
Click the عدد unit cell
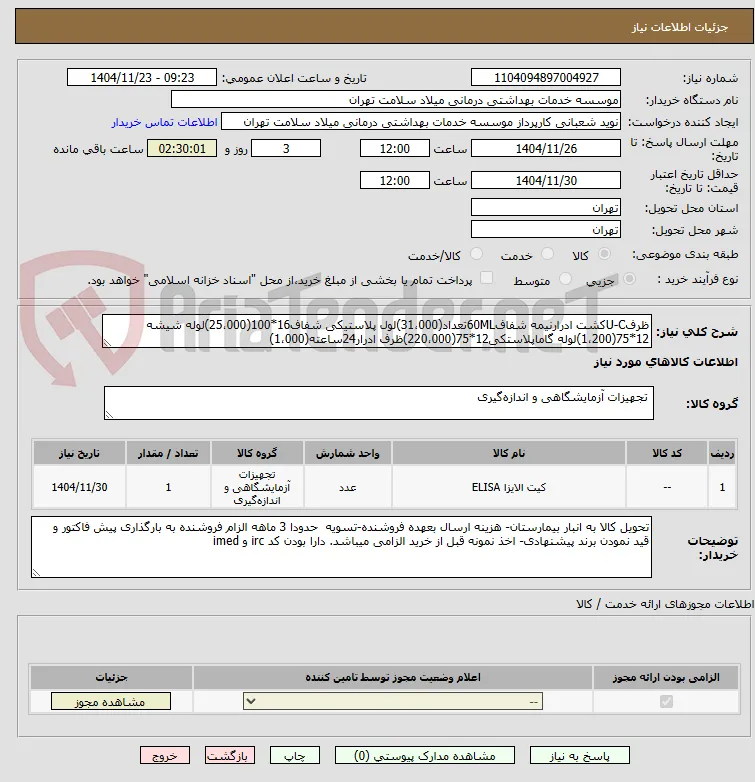(348, 487)
